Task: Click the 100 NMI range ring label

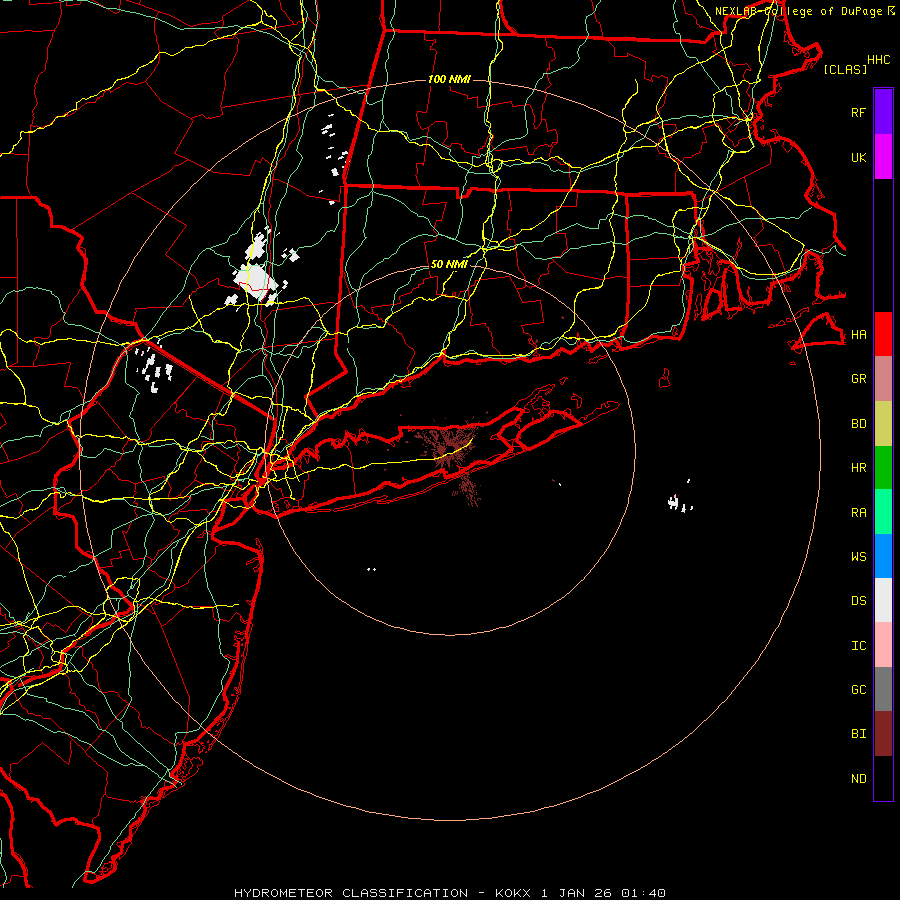Action: click(449, 79)
